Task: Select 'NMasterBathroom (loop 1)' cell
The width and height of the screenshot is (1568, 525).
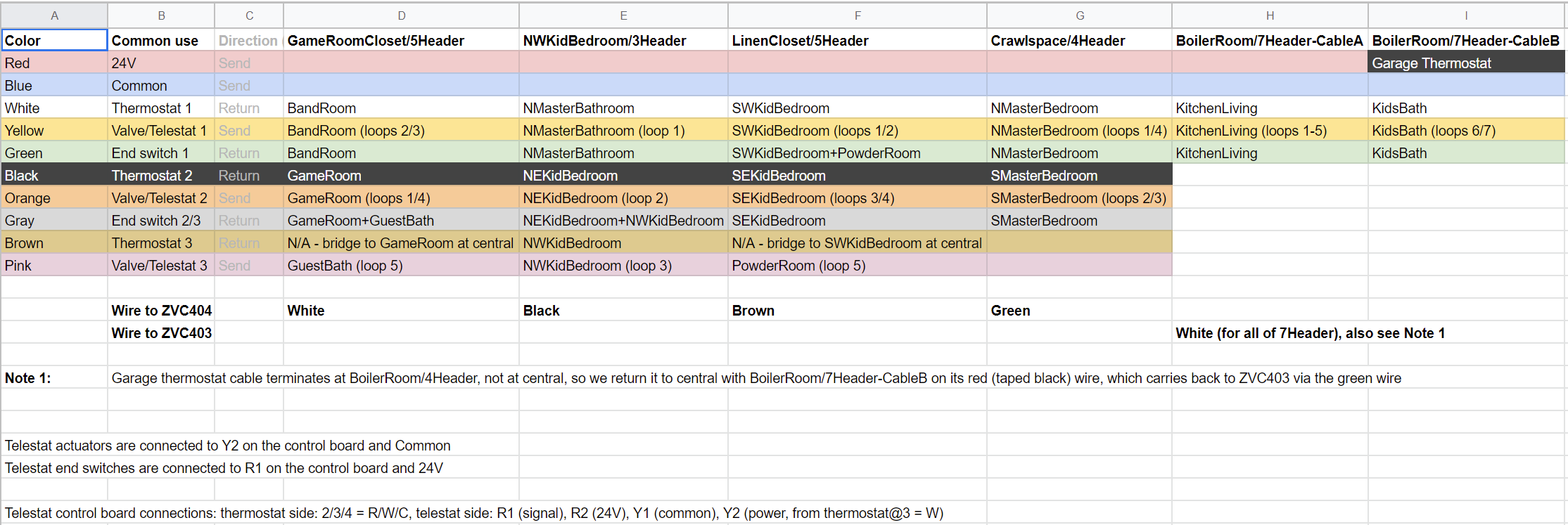Action: pyautogui.click(x=623, y=130)
